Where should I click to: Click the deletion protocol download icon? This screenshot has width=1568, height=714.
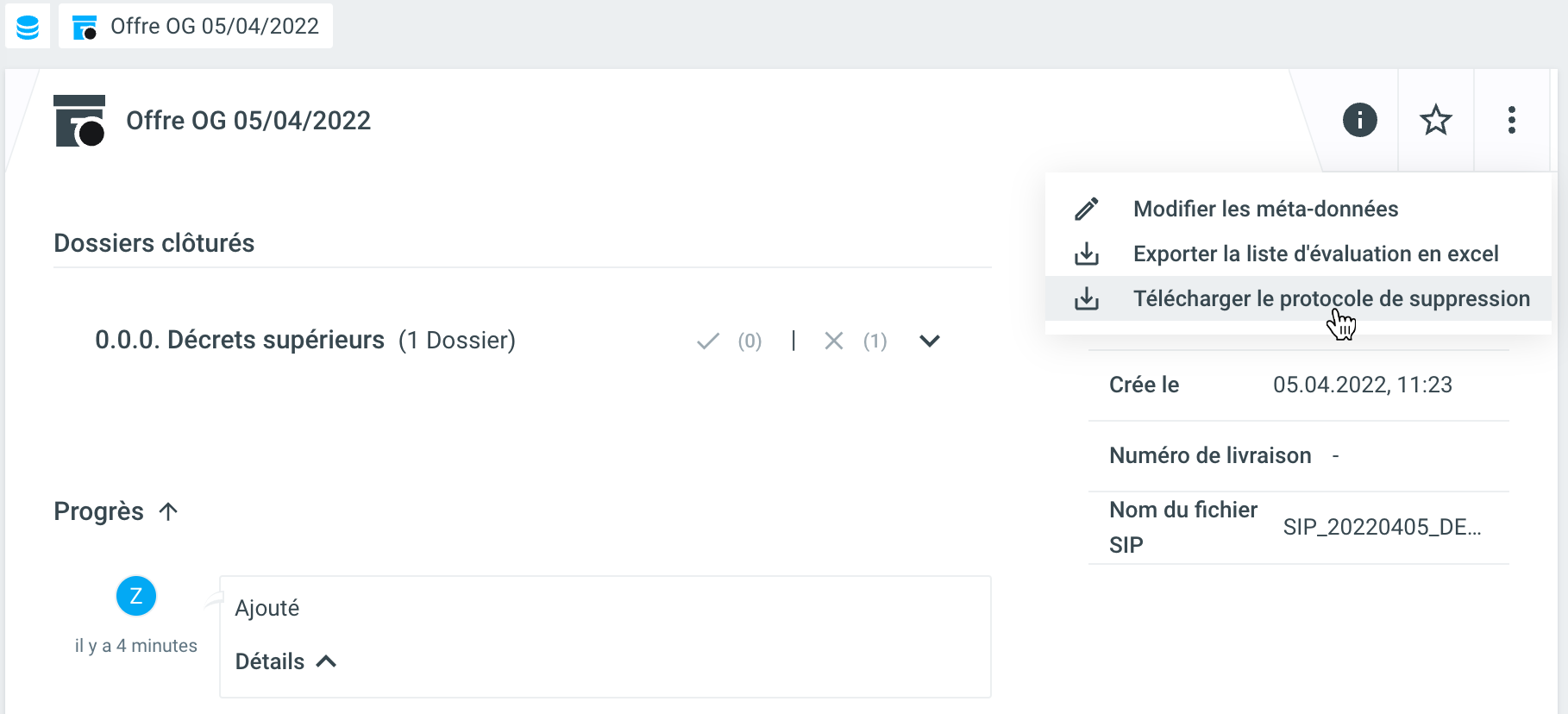click(1087, 298)
